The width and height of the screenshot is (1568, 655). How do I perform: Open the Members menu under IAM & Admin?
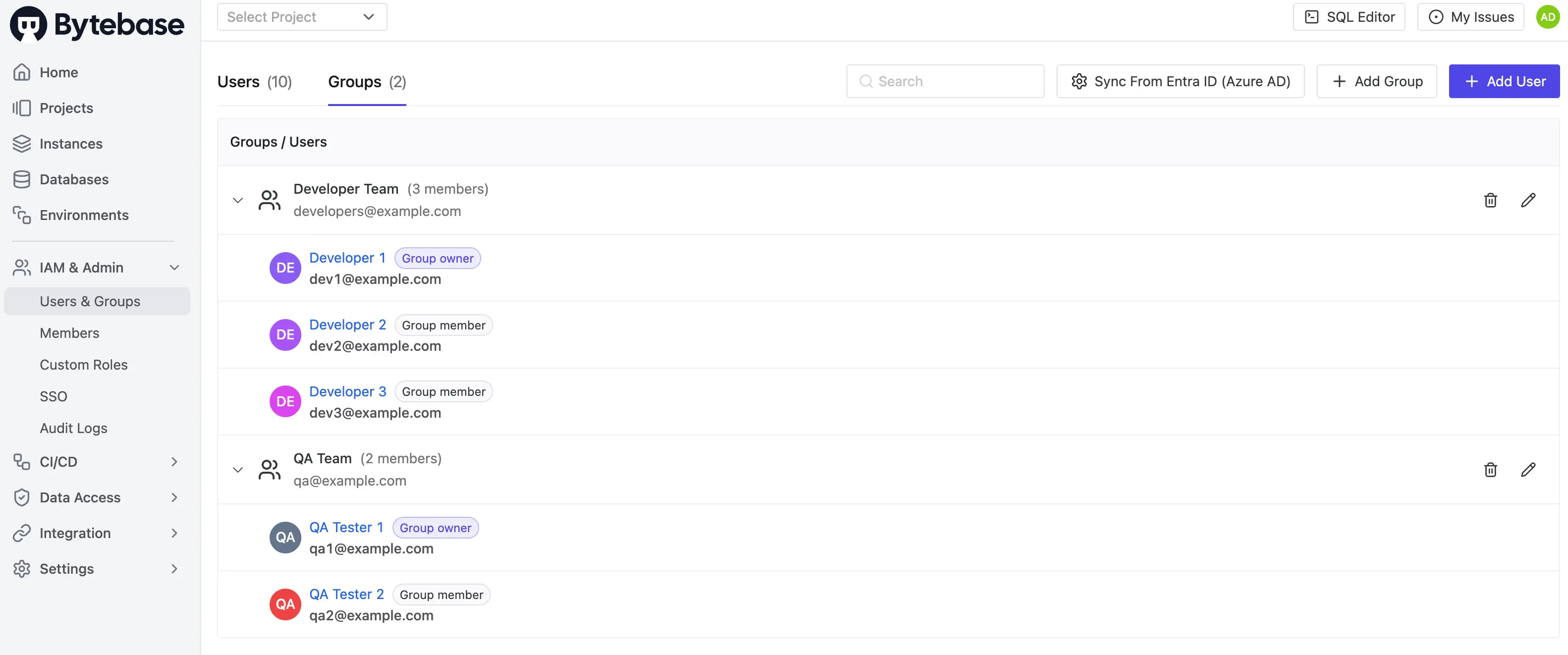pyautogui.click(x=69, y=332)
